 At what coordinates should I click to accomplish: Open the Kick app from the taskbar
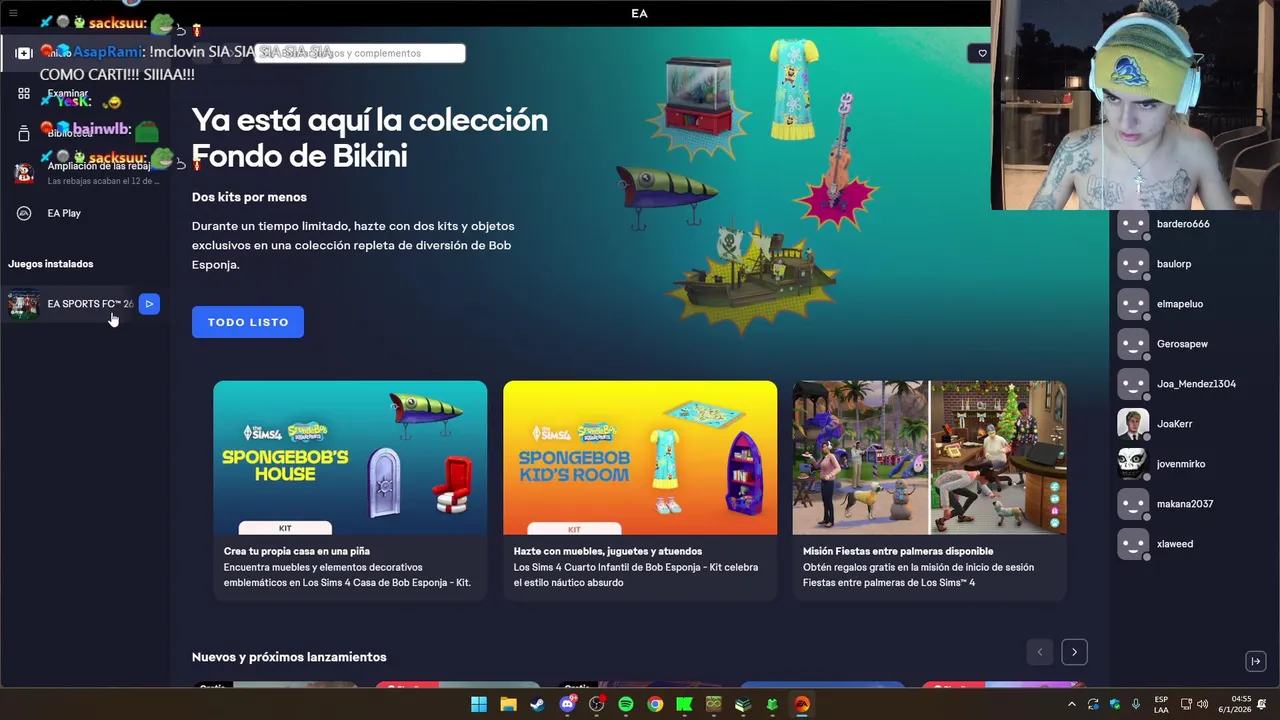coord(684,704)
